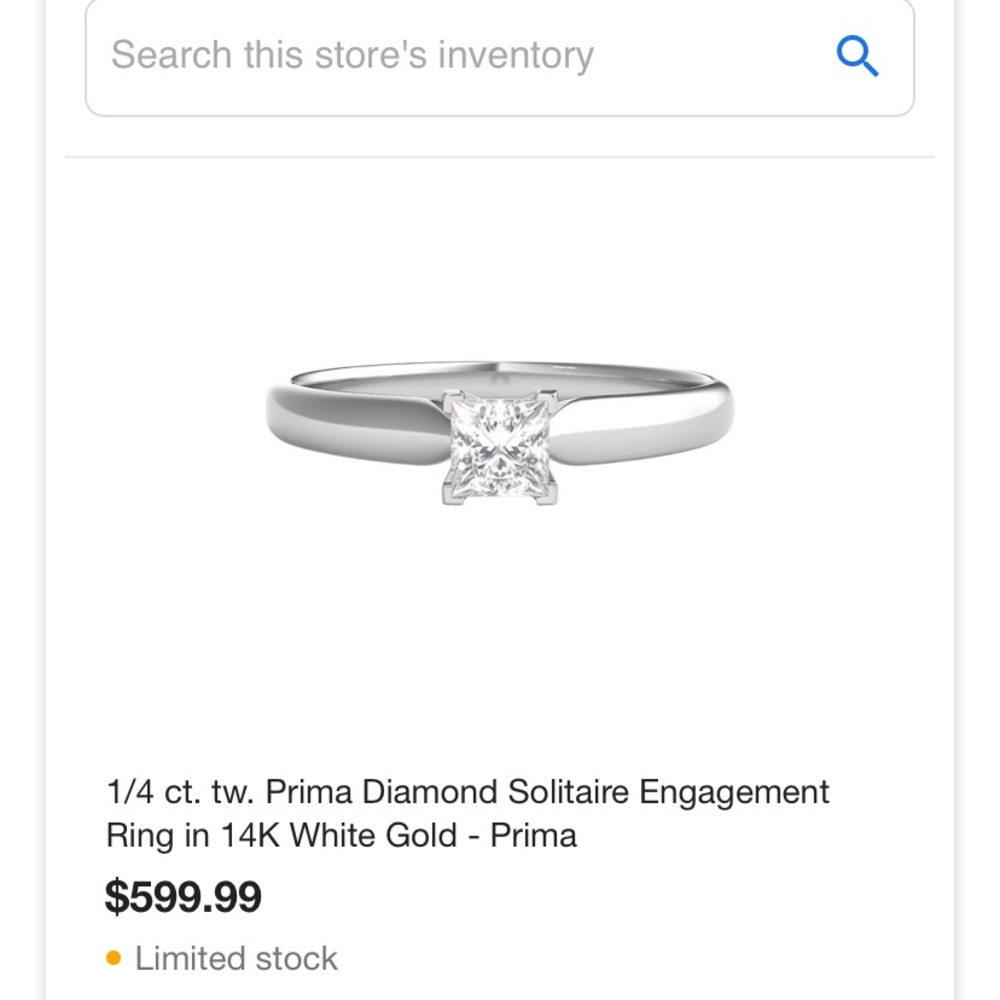This screenshot has height=1000, width=1000.
Task: Click the Limited stock label
Action: point(238,957)
